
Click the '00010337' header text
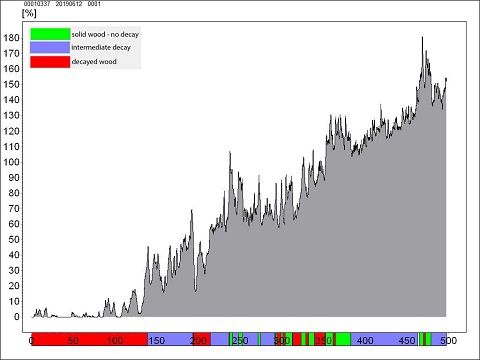(x=37, y=4)
